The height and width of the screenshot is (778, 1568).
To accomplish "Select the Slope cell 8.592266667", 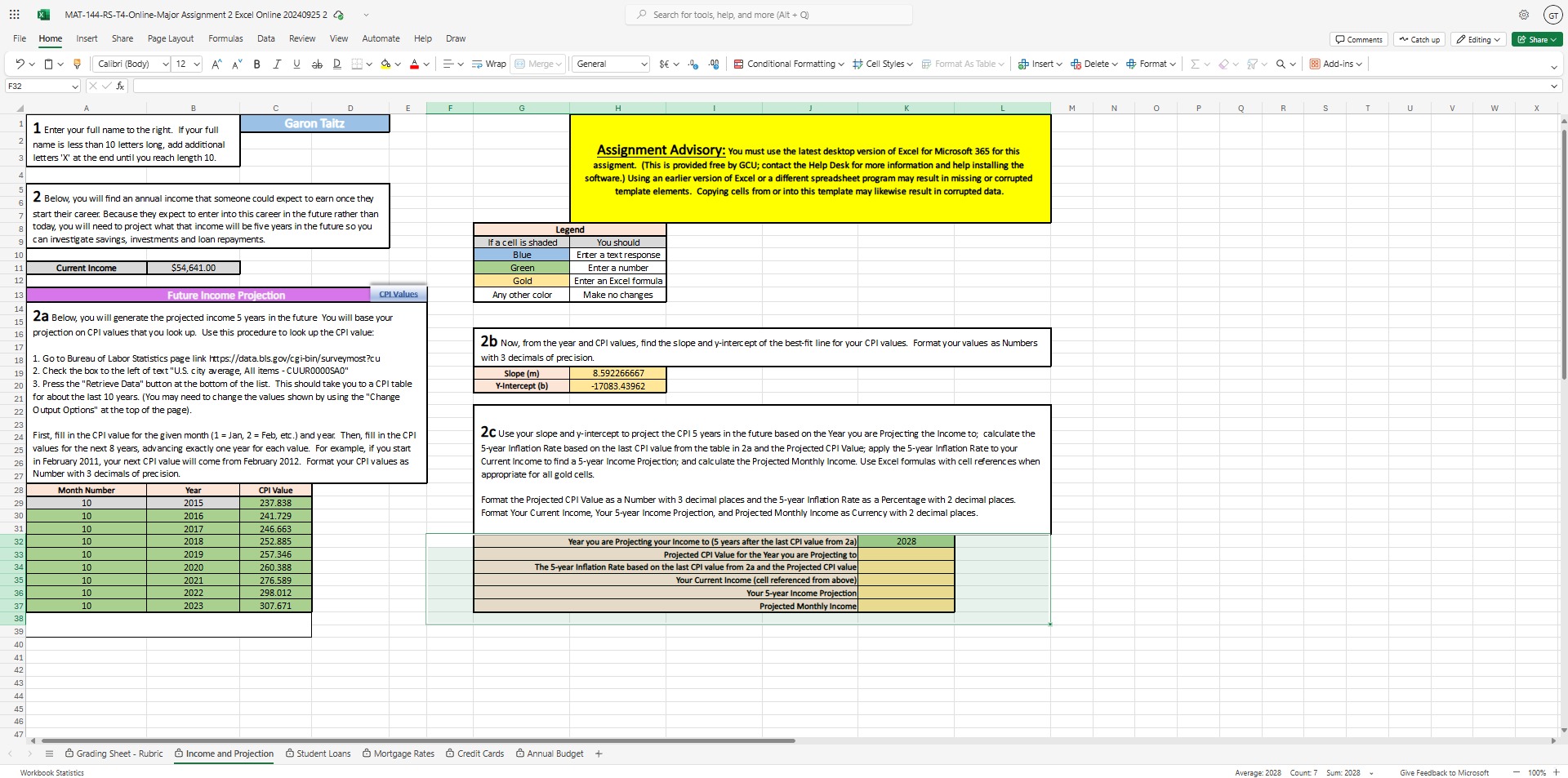I will [x=618, y=373].
